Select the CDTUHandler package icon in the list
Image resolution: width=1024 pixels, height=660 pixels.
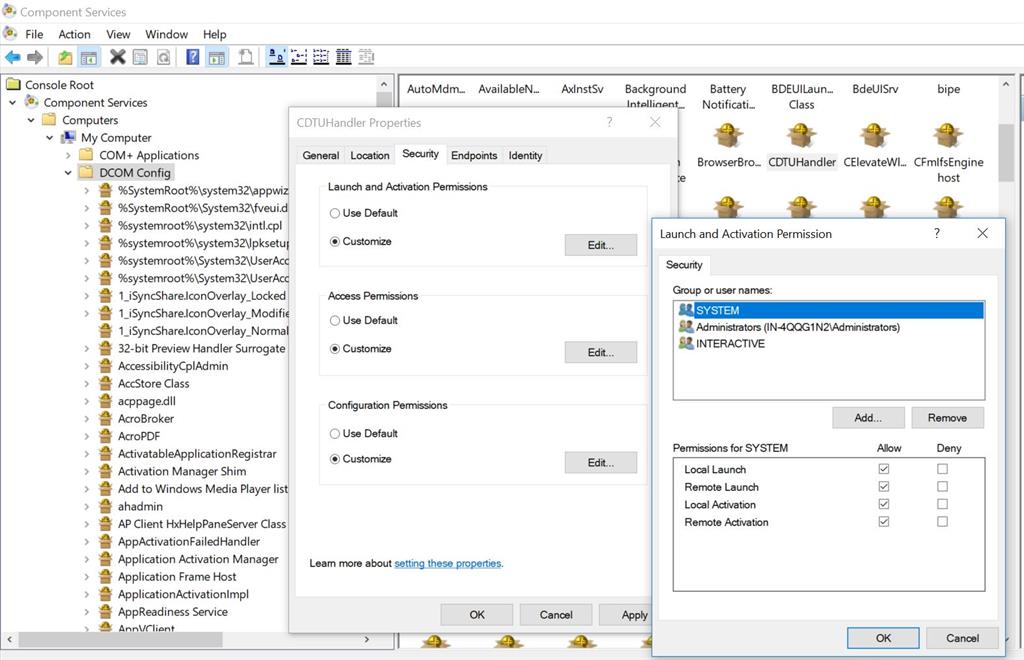(801, 136)
